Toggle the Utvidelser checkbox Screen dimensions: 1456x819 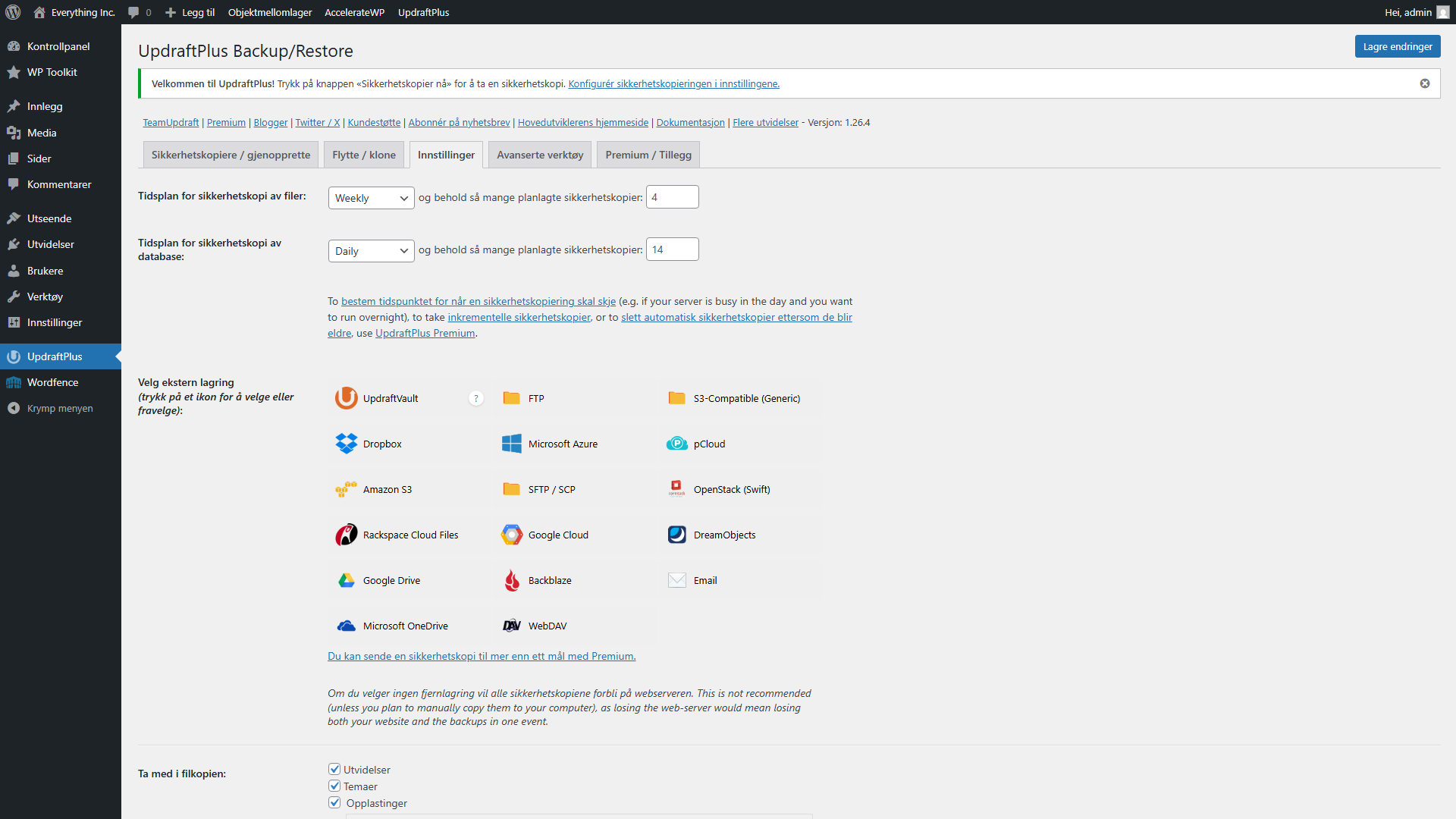tap(334, 770)
